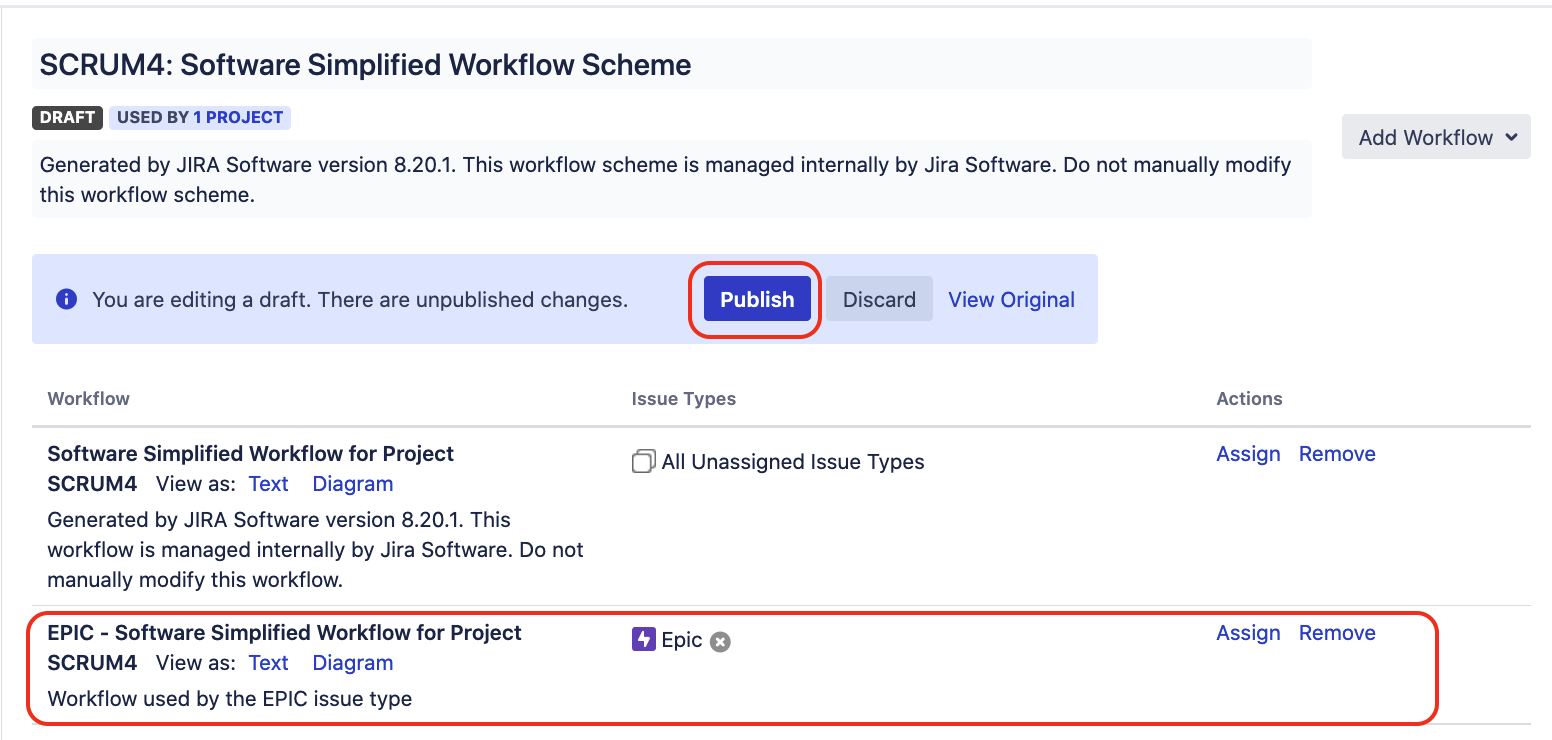
Task: View EPIC workflow as Diagram
Action: 353,663
